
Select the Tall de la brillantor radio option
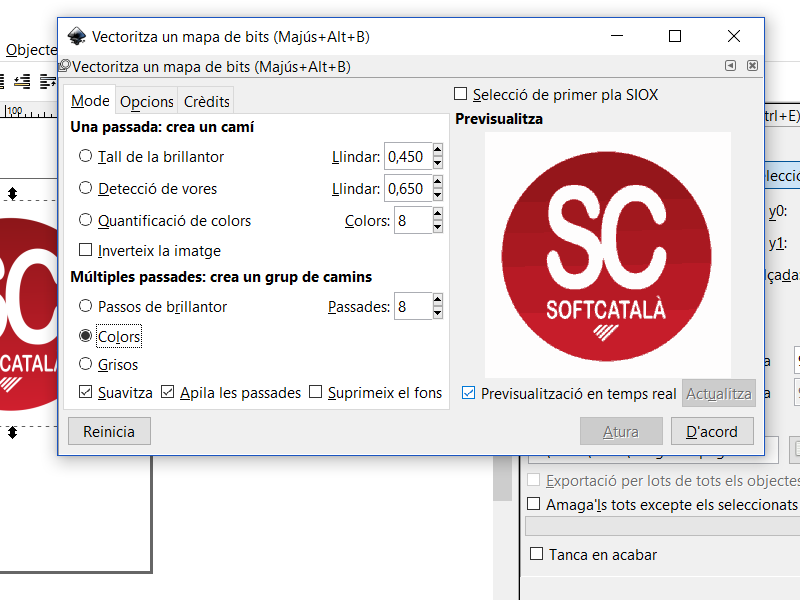pyautogui.click(x=85, y=156)
